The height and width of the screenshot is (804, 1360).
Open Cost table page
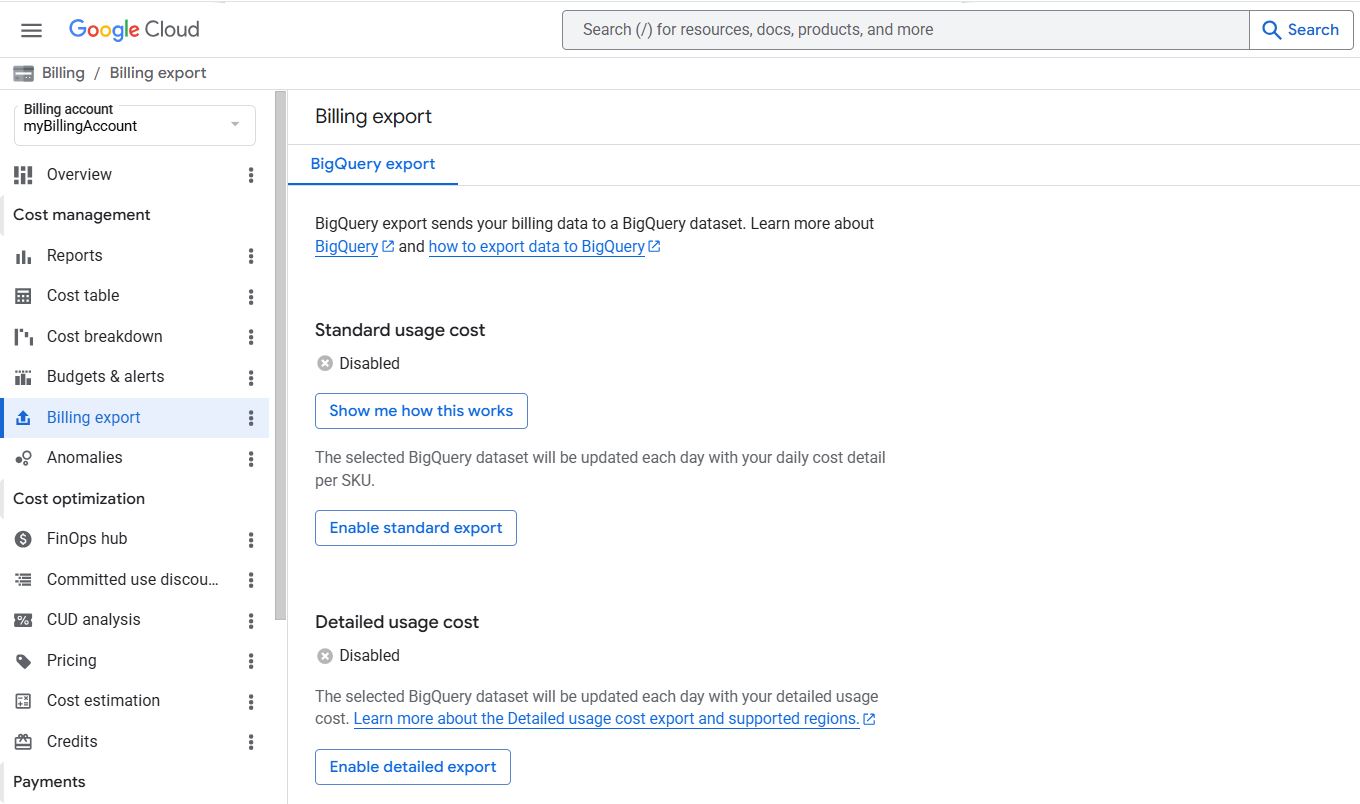(x=83, y=296)
